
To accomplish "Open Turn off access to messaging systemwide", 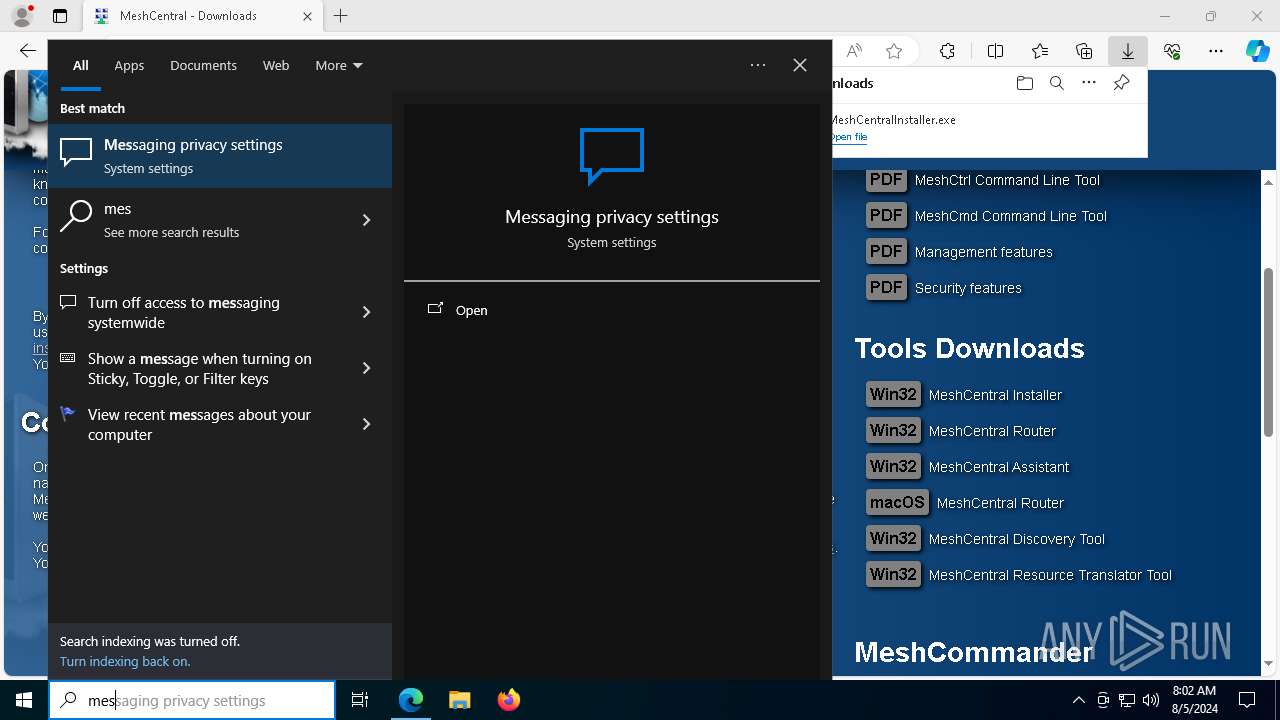I will tap(198, 313).
